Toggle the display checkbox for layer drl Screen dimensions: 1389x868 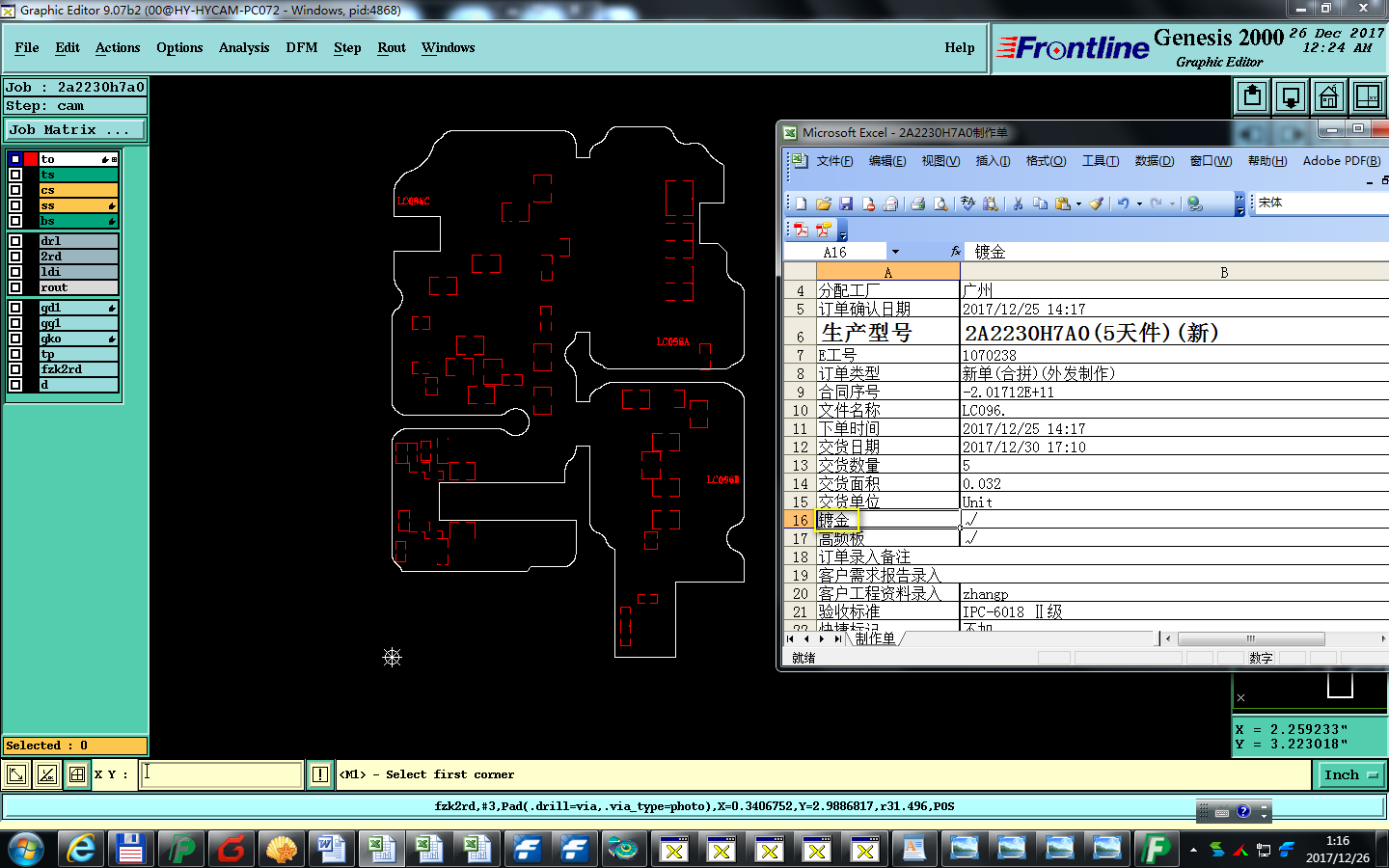(x=15, y=241)
